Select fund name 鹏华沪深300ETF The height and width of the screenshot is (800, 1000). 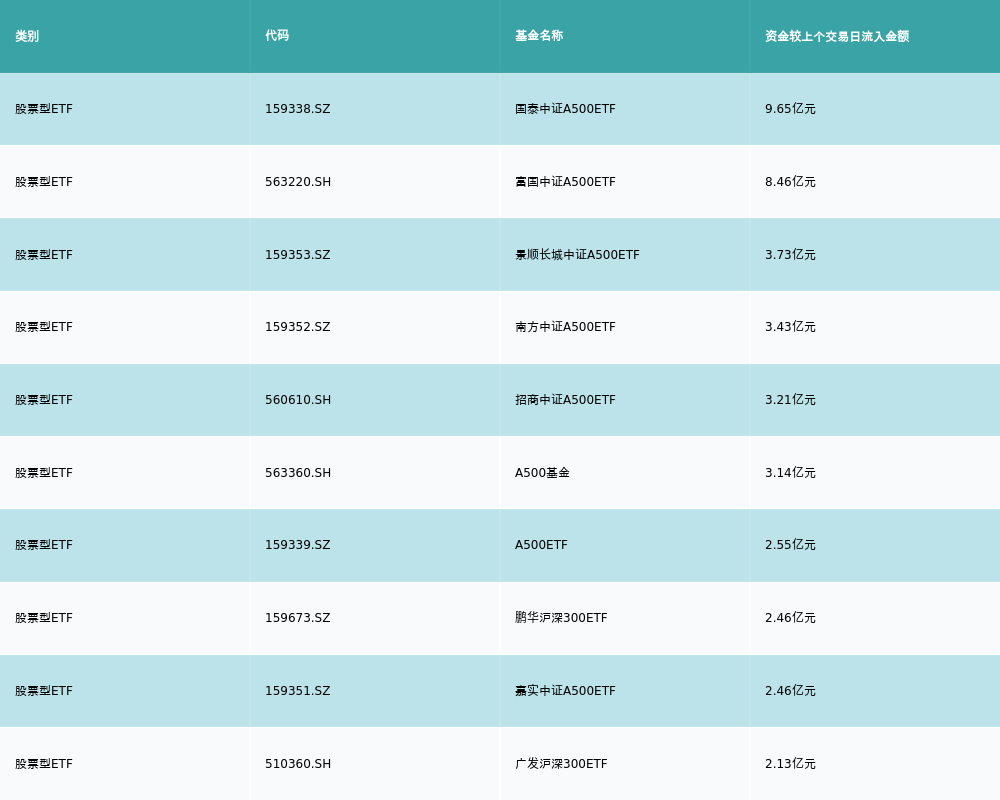(x=561, y=618)
